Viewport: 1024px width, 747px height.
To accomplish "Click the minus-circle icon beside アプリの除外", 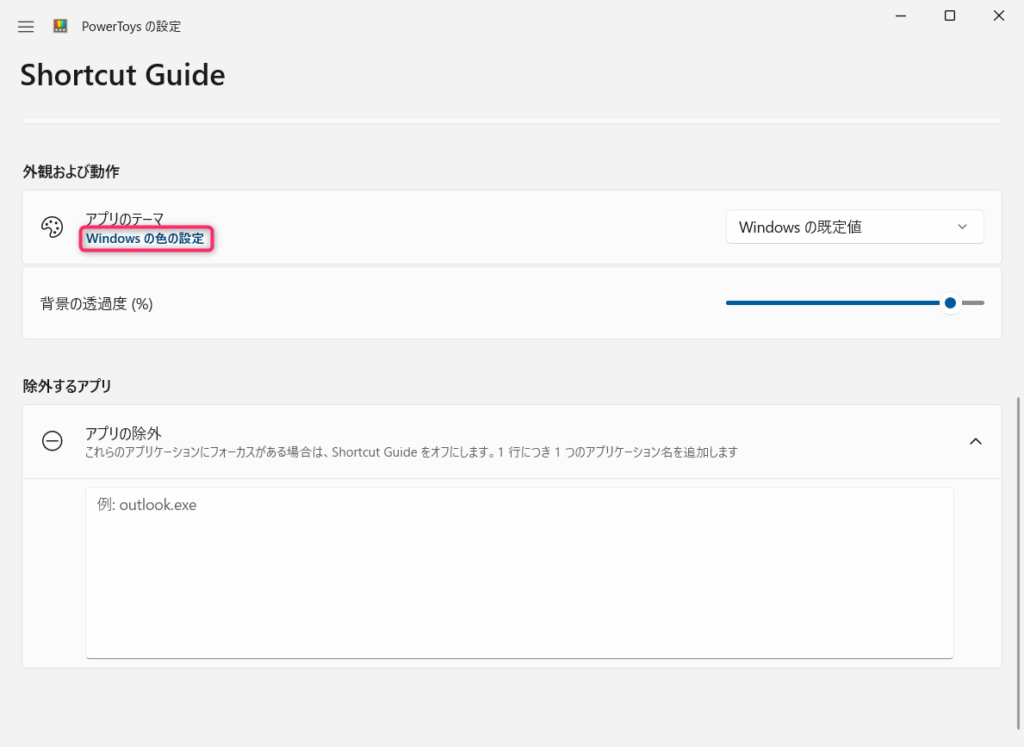I will point(52,441).
